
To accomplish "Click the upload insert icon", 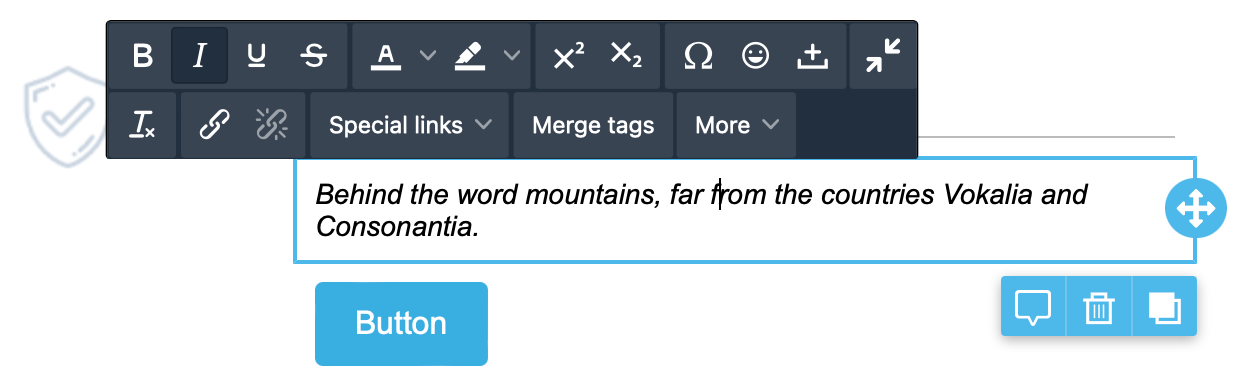I will pyautogui.click(x=812, y=56).
